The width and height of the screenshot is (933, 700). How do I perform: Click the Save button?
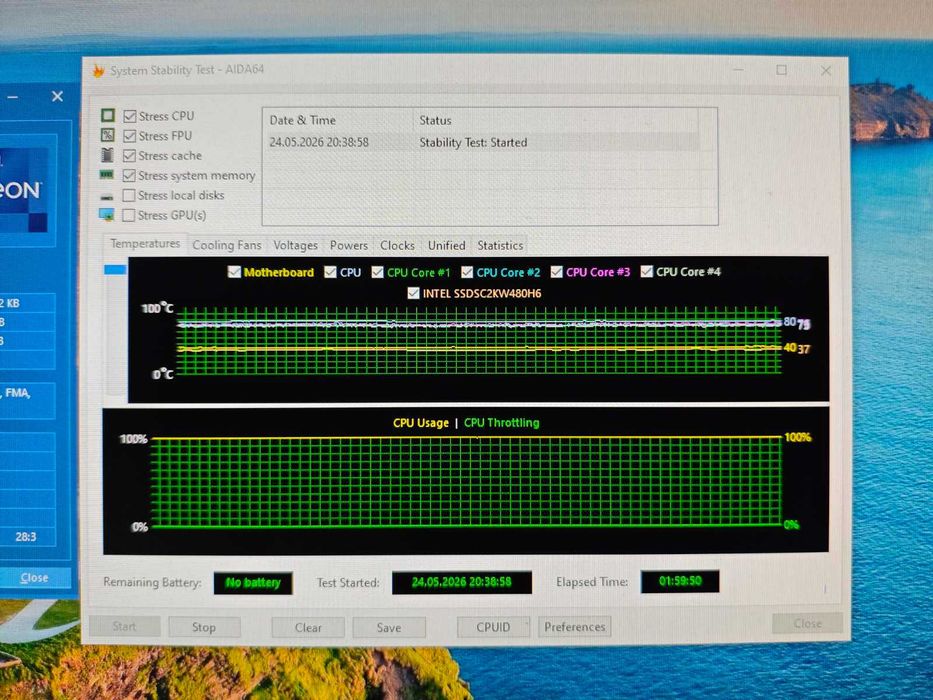click(x=389, y=627)
